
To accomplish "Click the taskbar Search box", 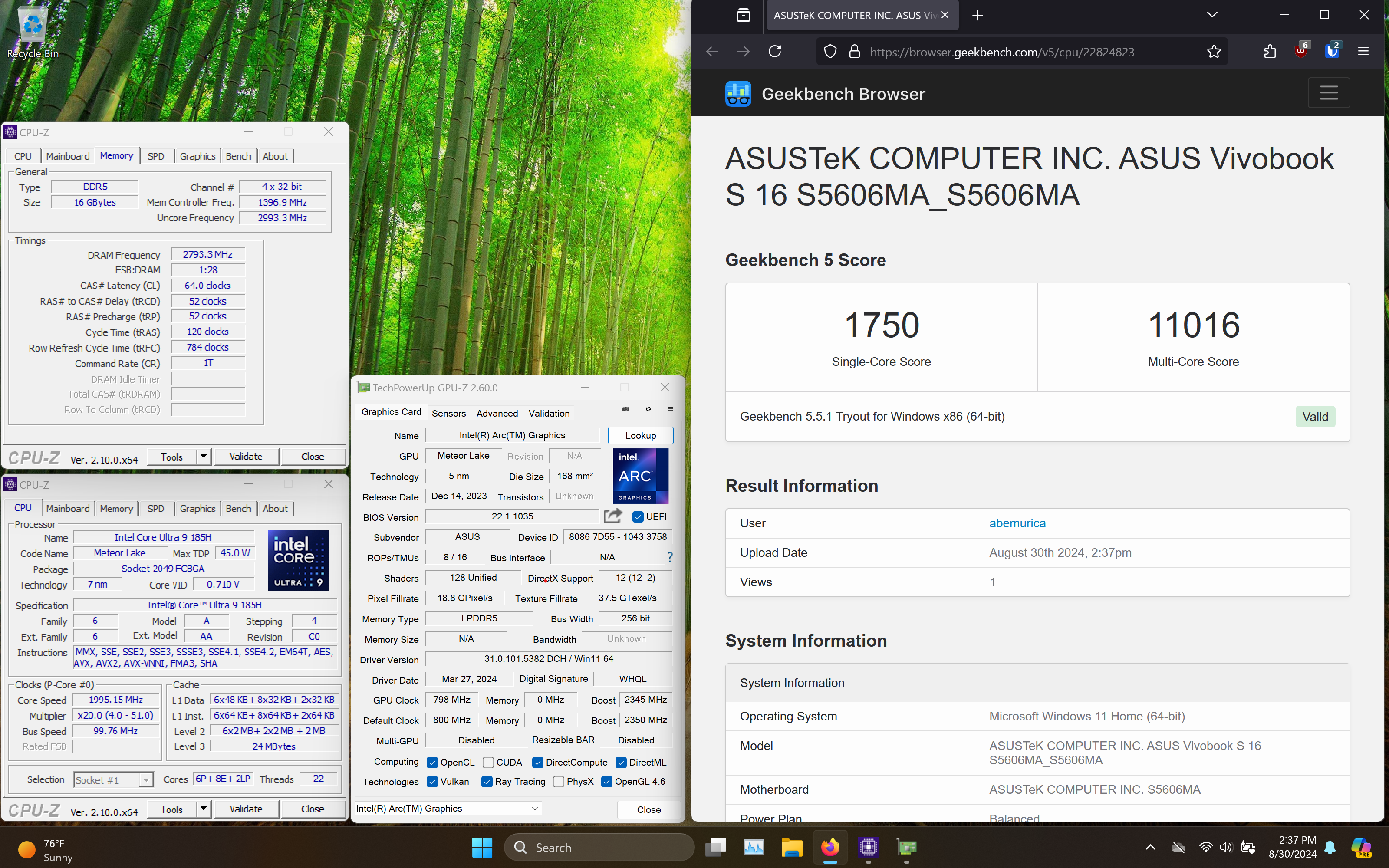I will coord(599,847).
